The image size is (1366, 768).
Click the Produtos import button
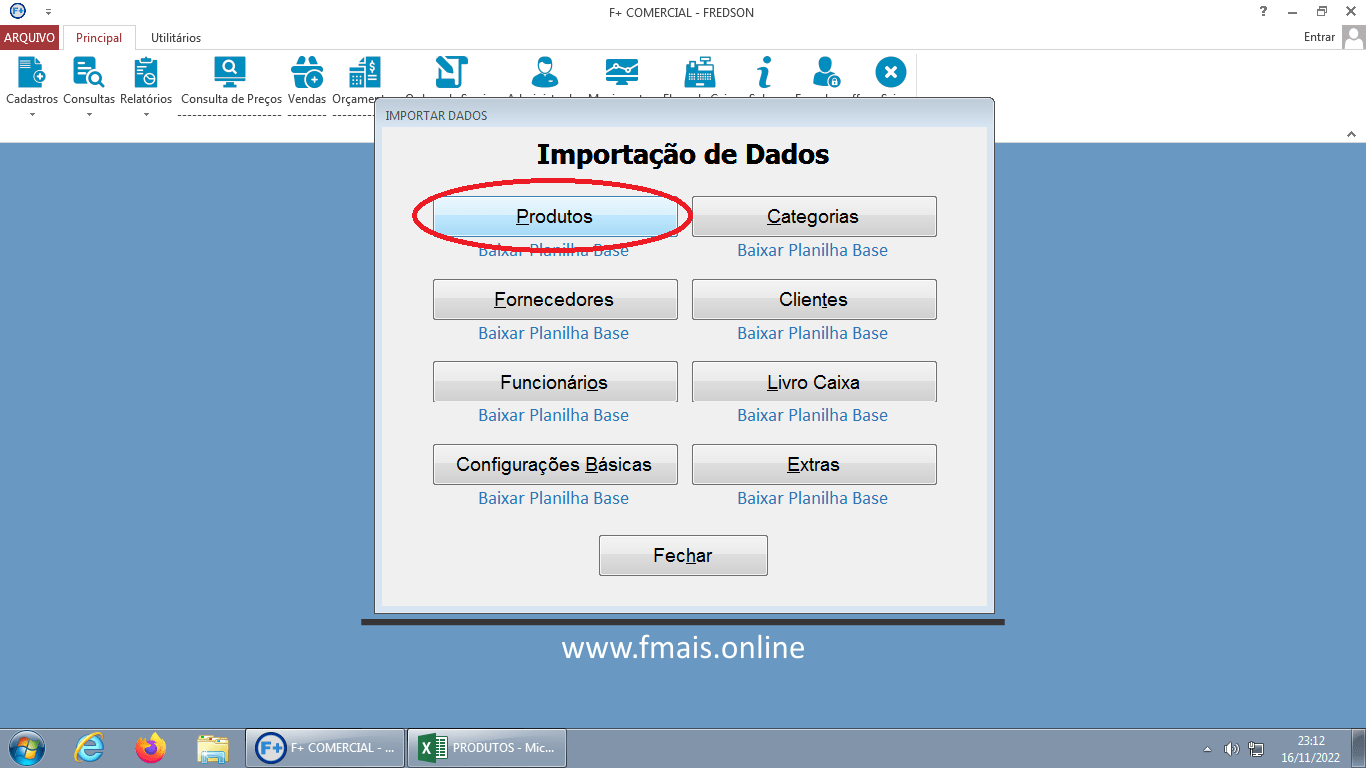[x=555, y=216]
